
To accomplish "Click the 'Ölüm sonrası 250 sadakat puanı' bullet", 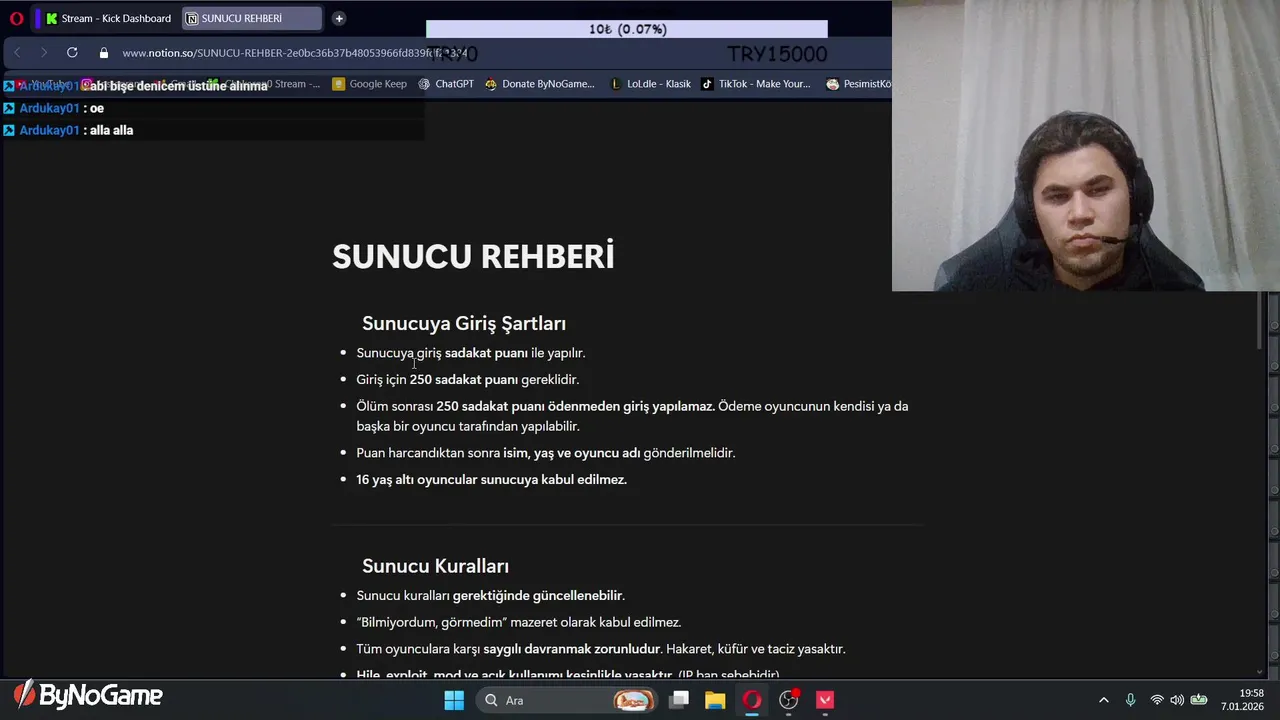I will [632, 416].
